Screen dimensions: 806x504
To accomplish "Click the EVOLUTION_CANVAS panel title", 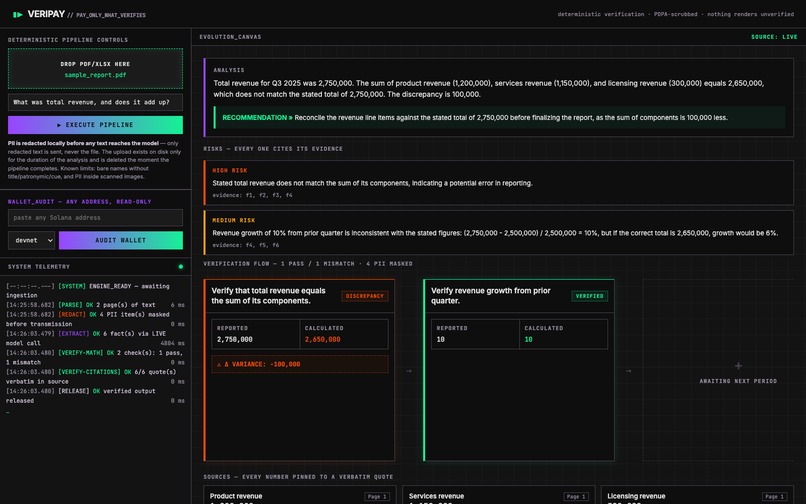I will point(230,37).
